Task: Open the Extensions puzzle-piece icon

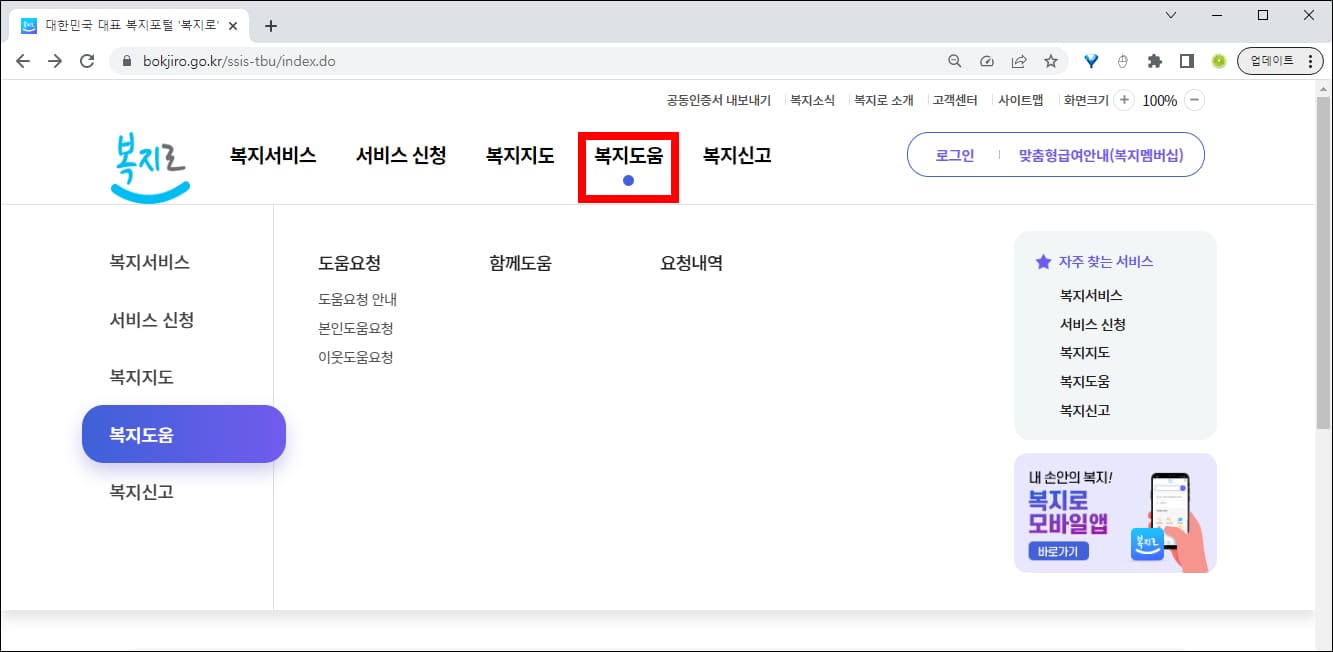Action: click(x=1154, y=60)
